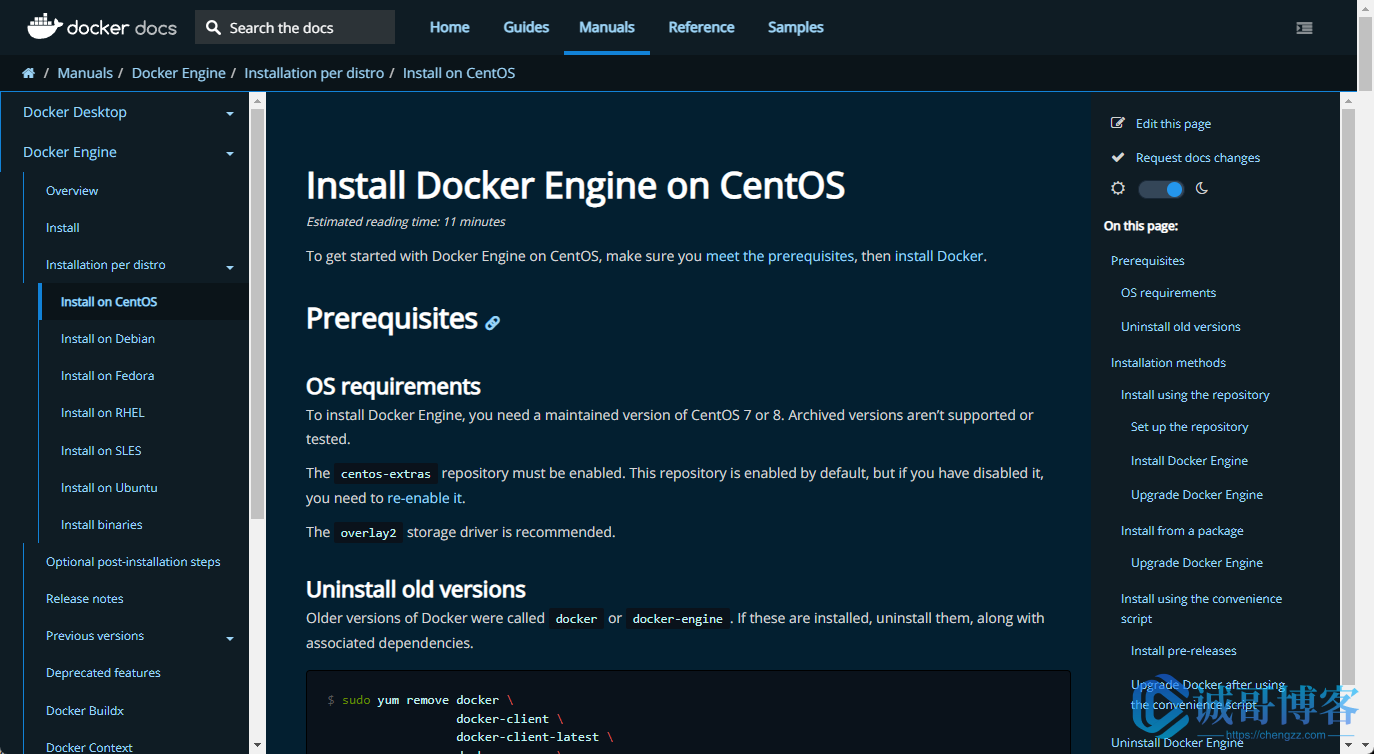Open Docker Buildx in sidebar
Image resolution: width=1374 pixels, height=754 pixels.
[85, 711]
